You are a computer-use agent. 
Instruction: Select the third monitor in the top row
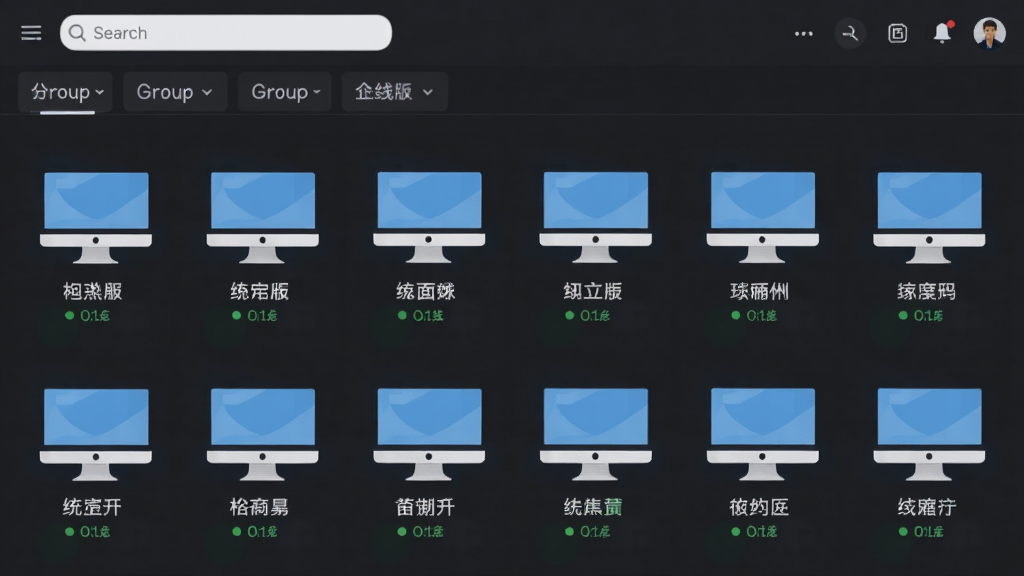pyautogui.click(x=429, y=217)
